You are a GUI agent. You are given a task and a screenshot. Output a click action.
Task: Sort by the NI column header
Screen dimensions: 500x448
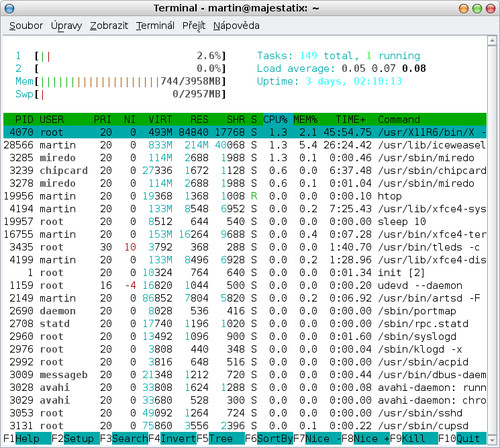click(x=130, y=119)
